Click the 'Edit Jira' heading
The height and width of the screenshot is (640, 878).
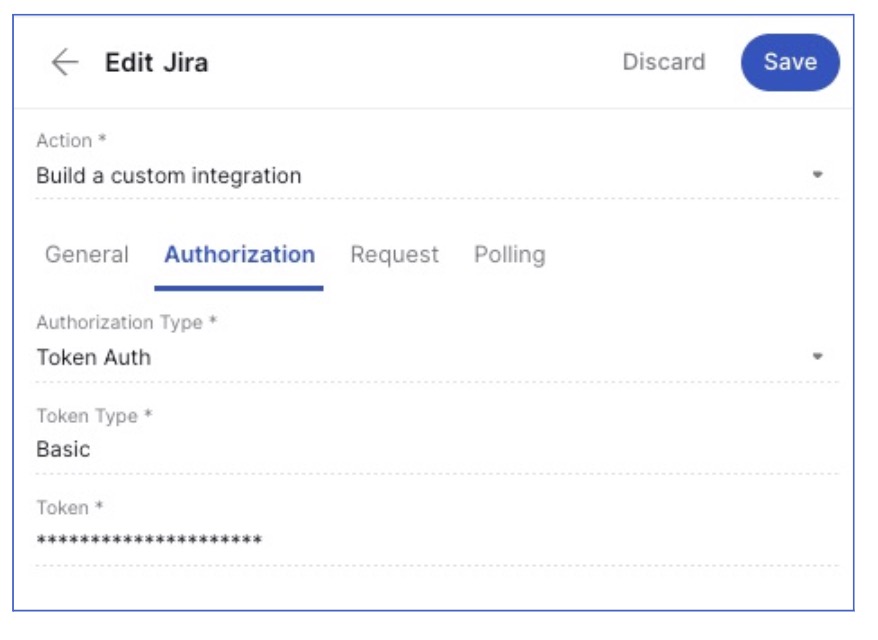[x=156, y=62]
